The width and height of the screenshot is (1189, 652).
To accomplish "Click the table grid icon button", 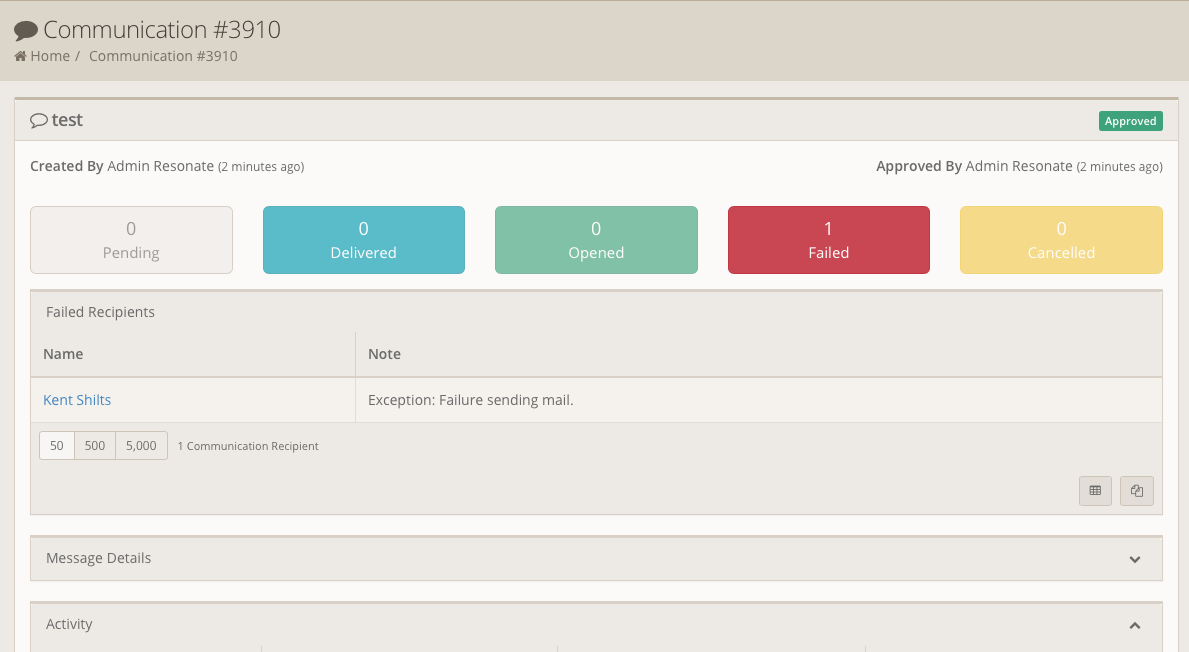I will [x=1095, y=491].
